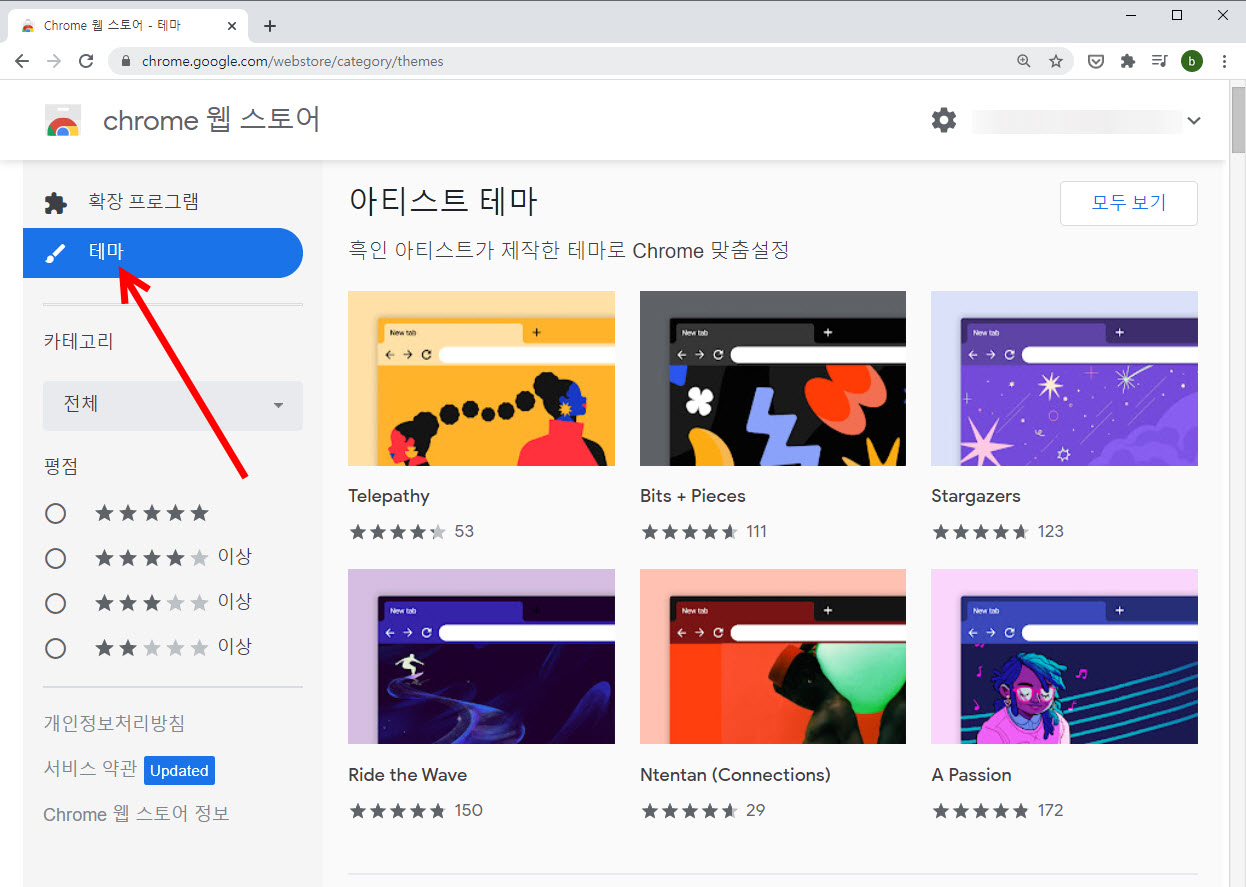Maximize the Chrome window
The height and width of the screenshot is (887, 1246).
1177,15
